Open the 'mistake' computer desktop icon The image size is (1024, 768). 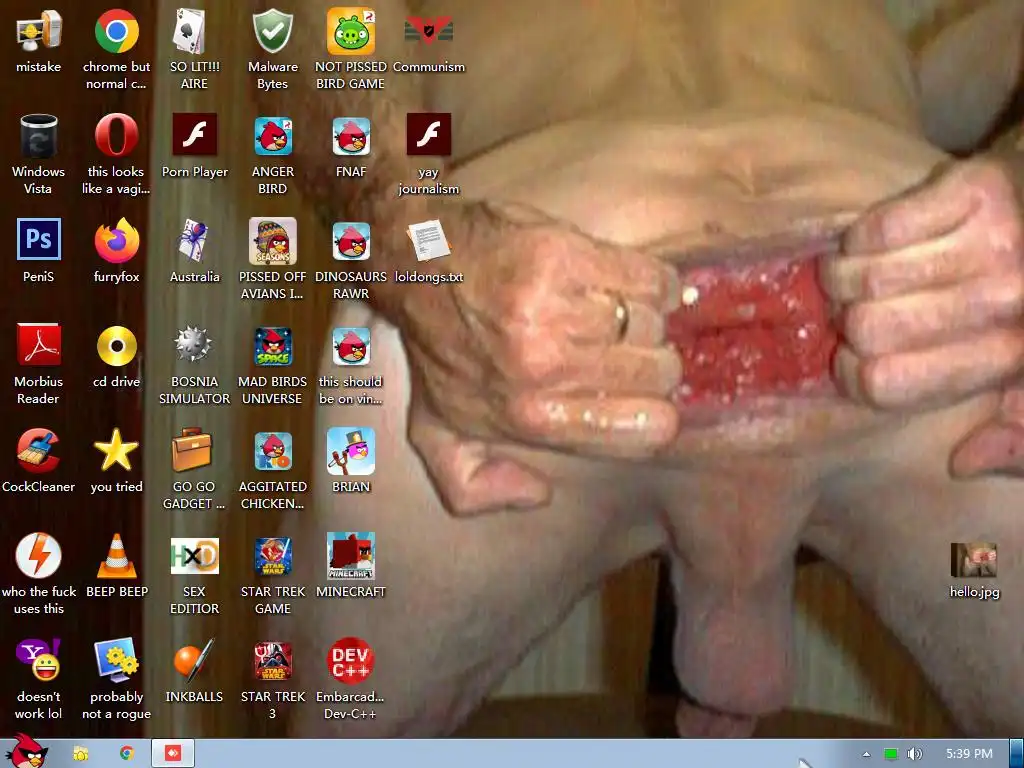tap(39, 31)
